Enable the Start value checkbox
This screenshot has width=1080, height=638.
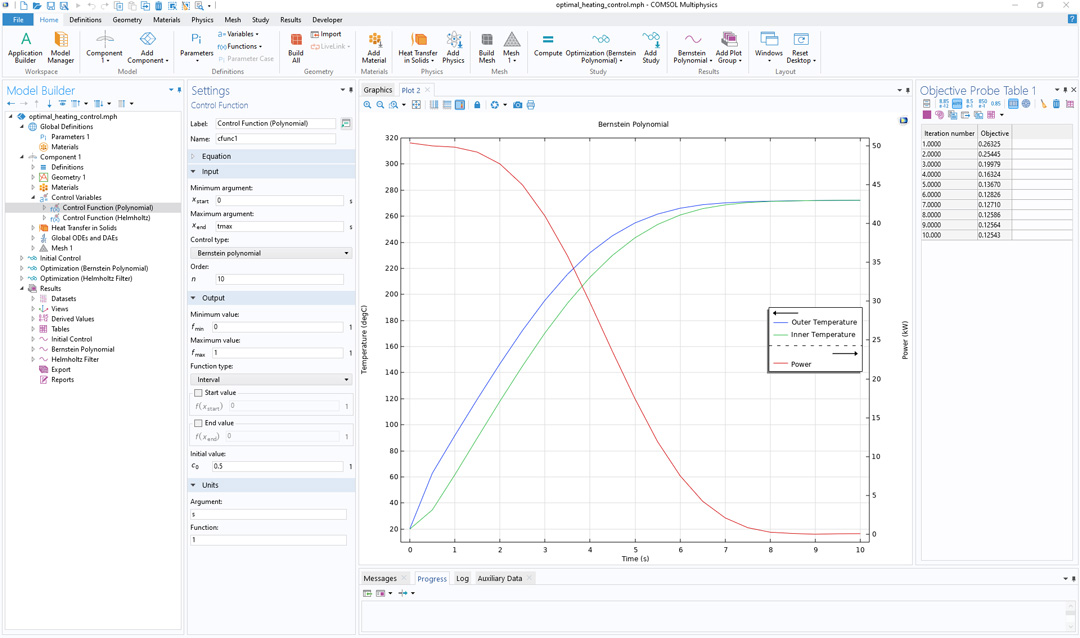click(198, 393)
